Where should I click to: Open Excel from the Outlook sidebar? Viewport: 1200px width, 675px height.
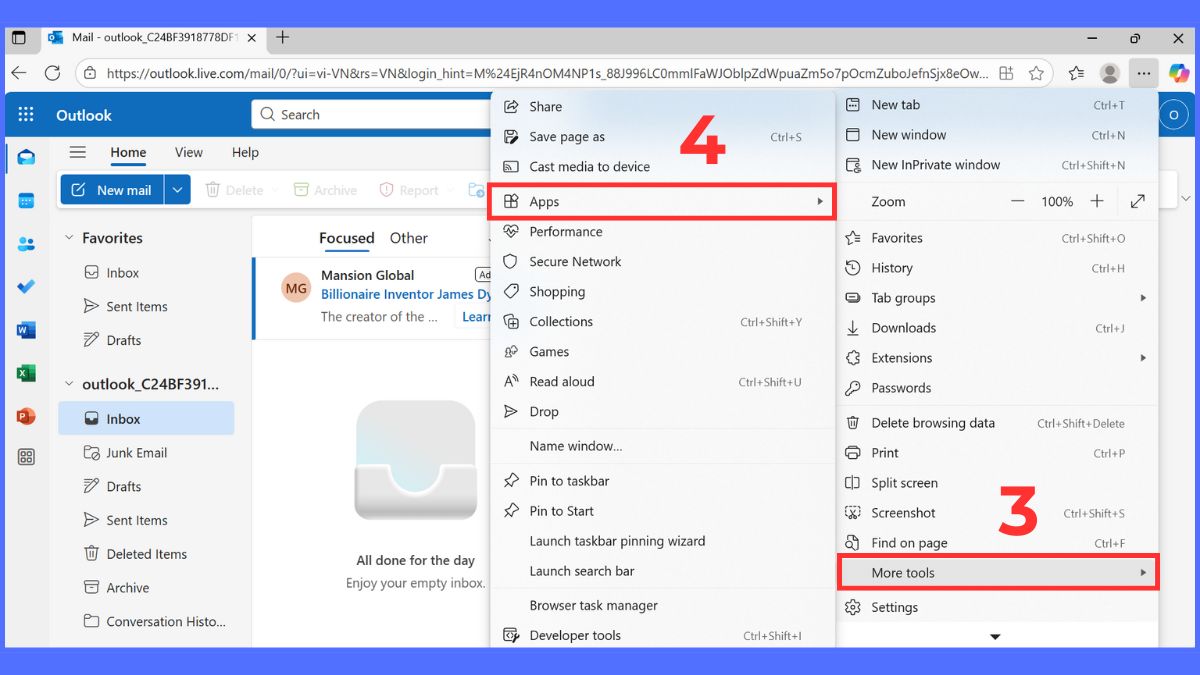26,373
